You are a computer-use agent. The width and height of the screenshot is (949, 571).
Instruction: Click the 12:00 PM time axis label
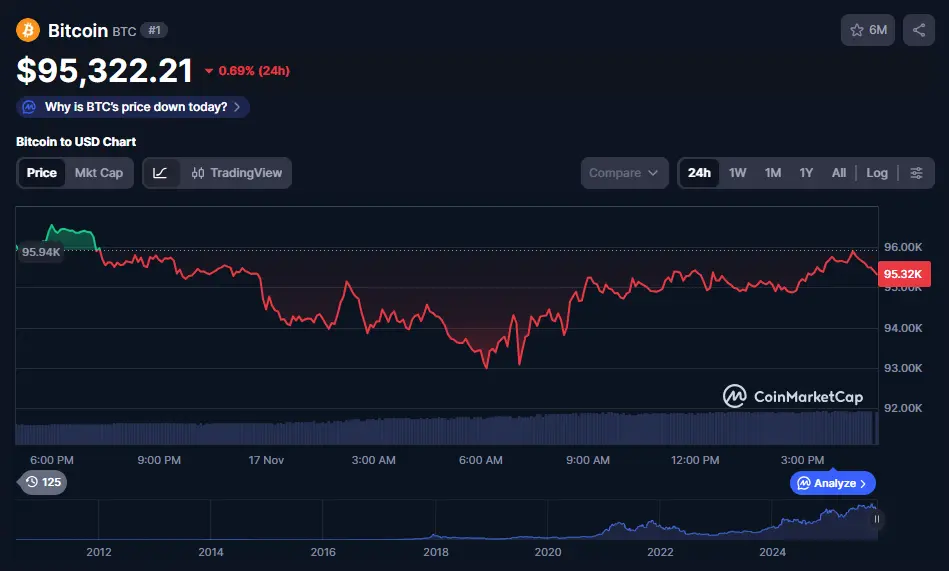click(695, 460)
